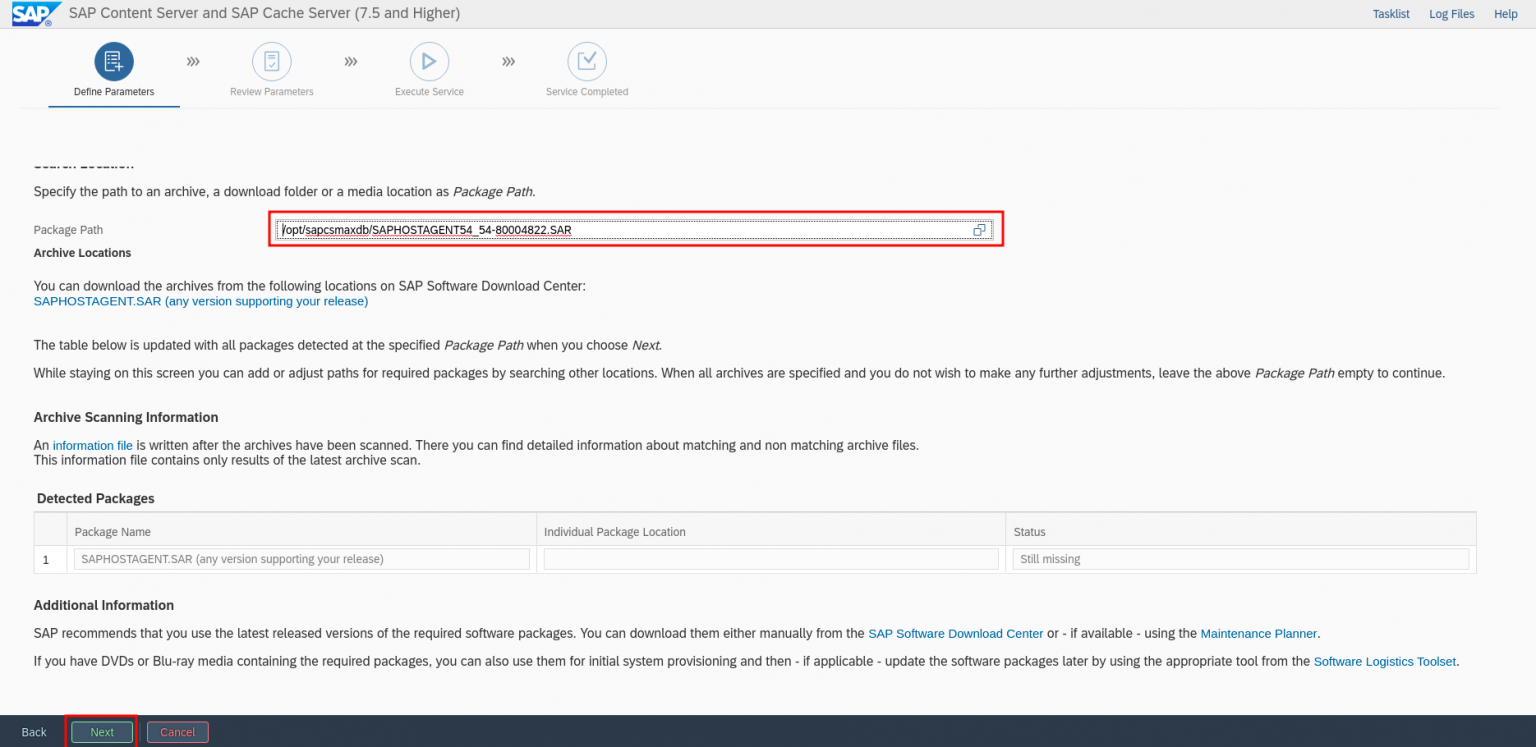Click the Review Parameters step icon

click(271, 62)
